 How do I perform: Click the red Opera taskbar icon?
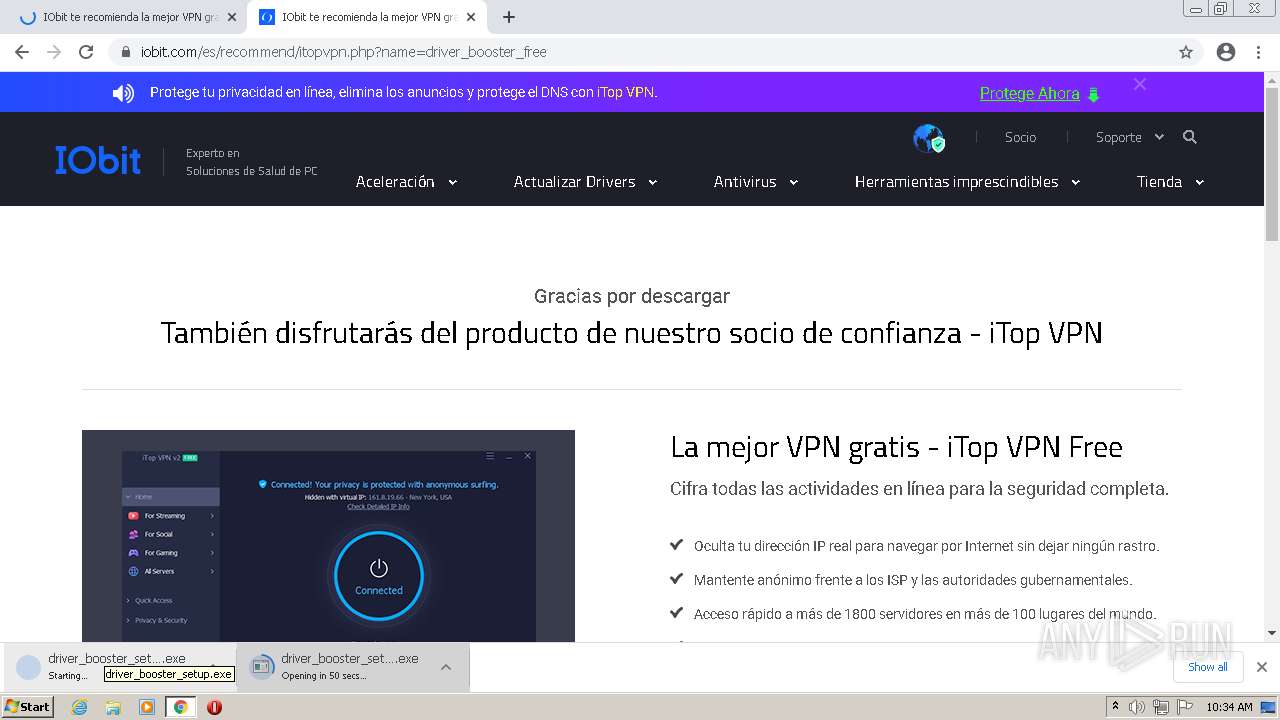pyautogui.click(x=214, y=707)
